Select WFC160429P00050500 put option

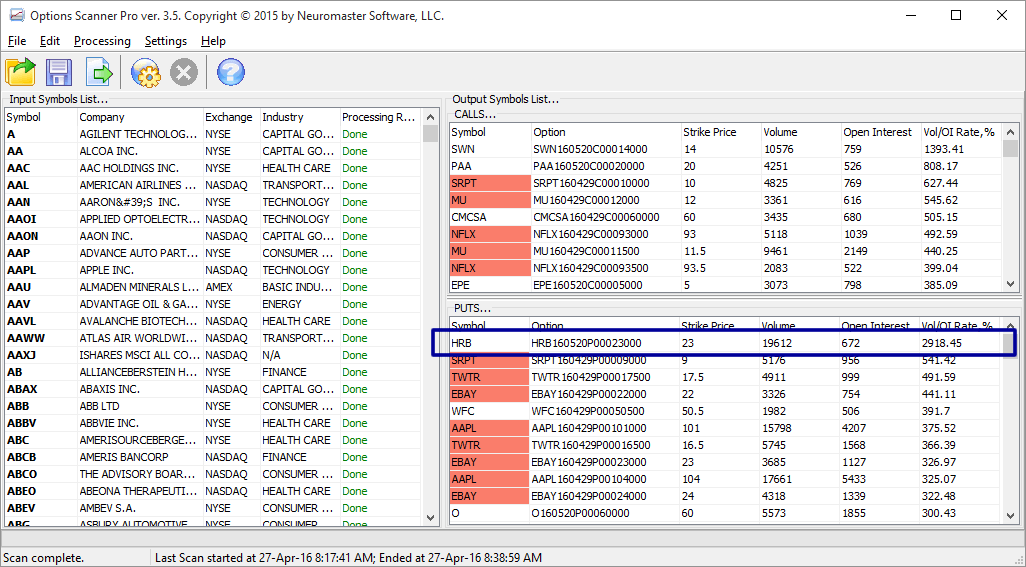coord(726,411)
